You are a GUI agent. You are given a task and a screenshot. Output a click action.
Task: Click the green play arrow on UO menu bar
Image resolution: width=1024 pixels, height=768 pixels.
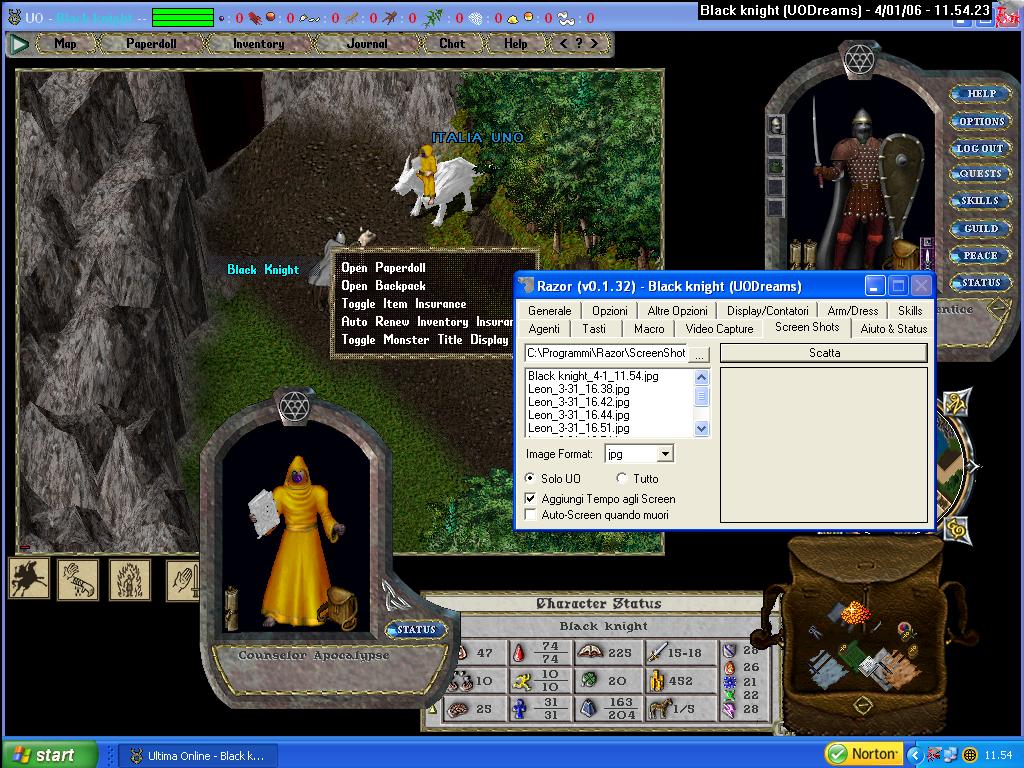point(19,44)
